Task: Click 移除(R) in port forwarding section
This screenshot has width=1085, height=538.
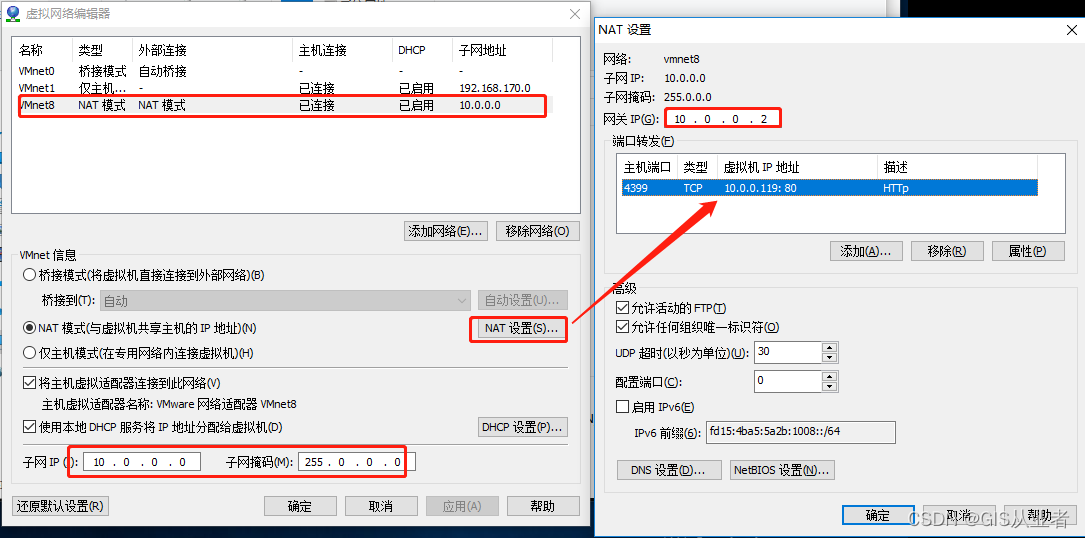Action: tap(947, 251)
